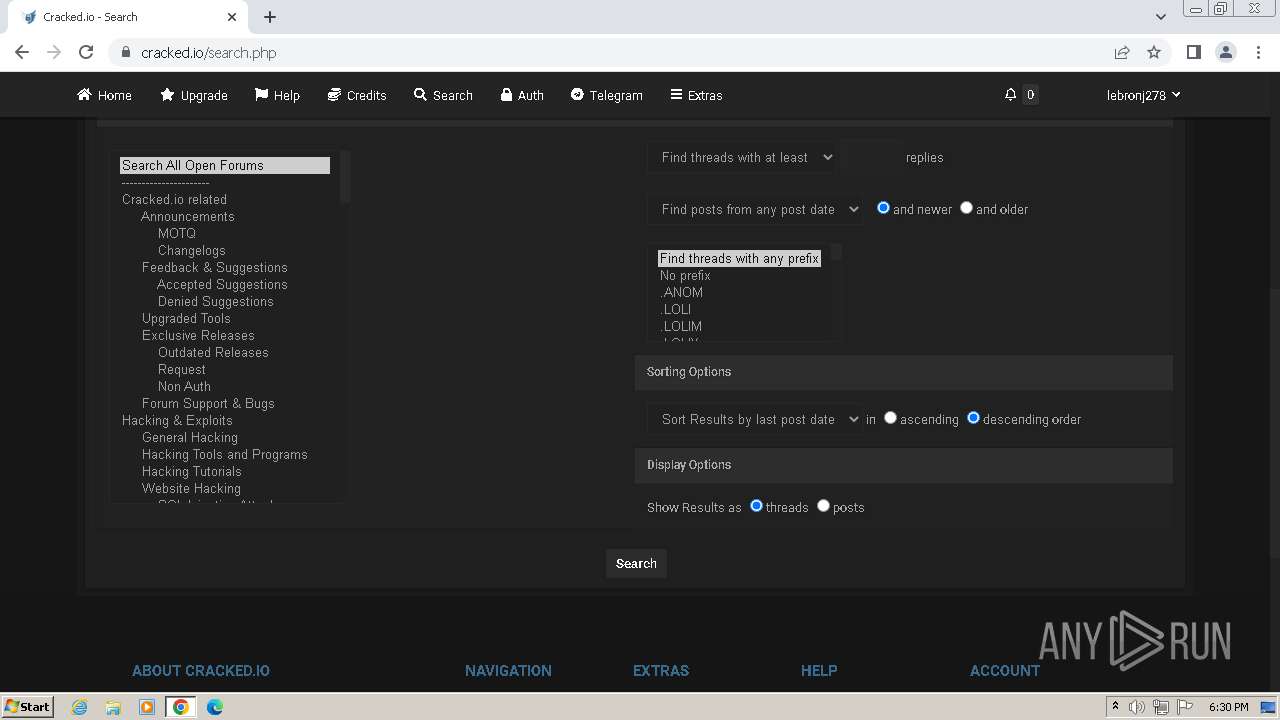The image size is (1280, 720).
Task: Select ascending sort order radio
Action: pyautogui.click(x=890, y=418)
